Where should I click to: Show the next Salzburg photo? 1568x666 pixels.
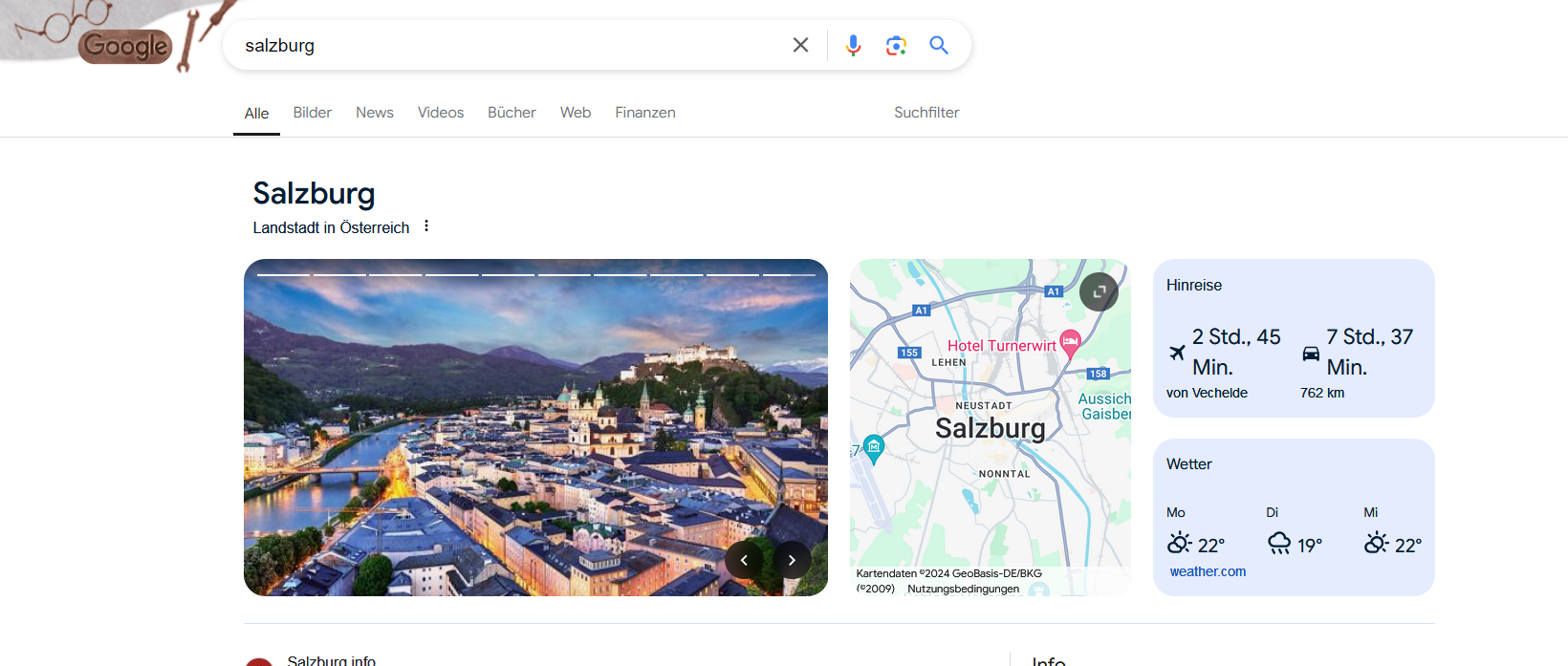click(792, 560)
